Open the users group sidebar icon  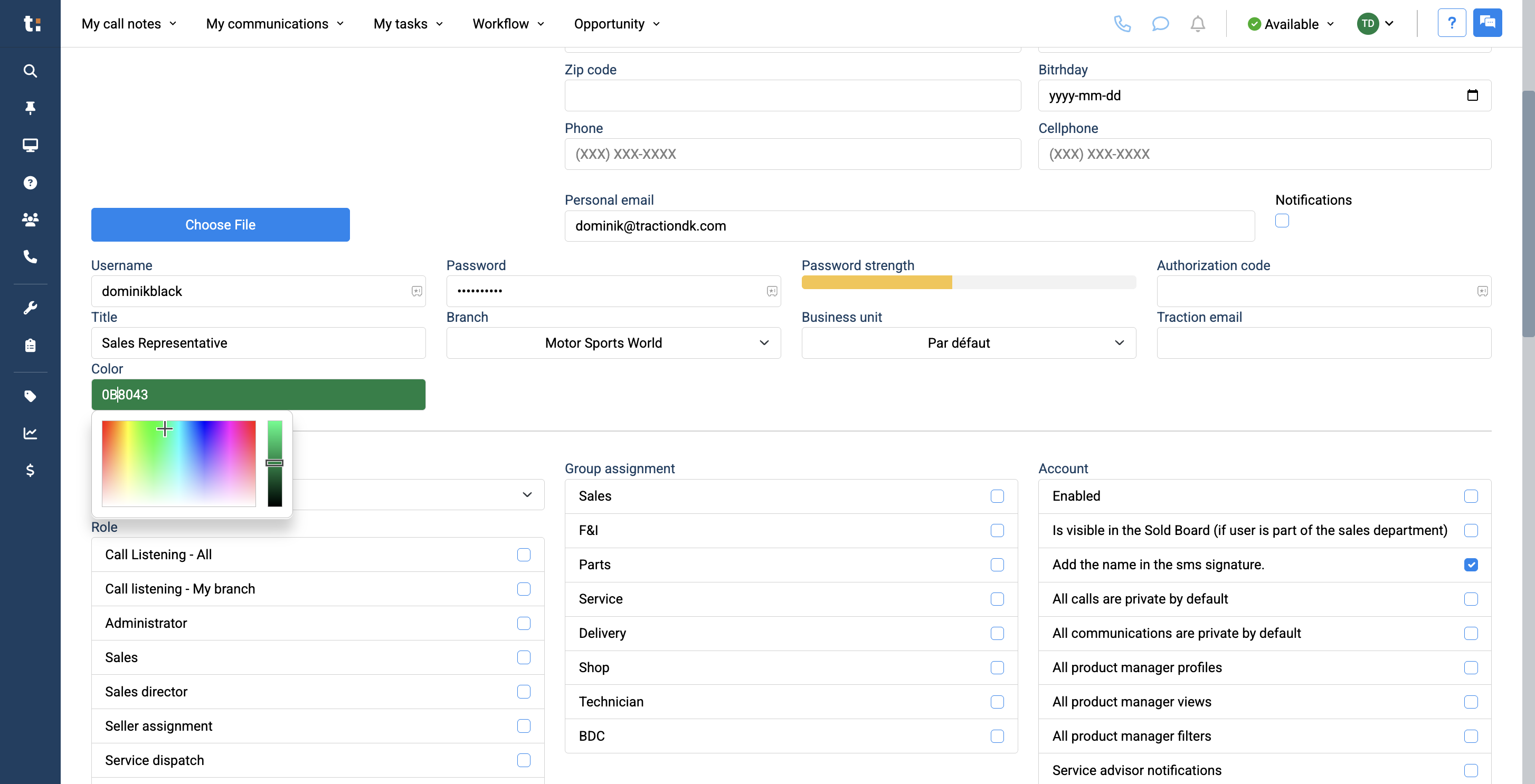[x=30, y=219]
